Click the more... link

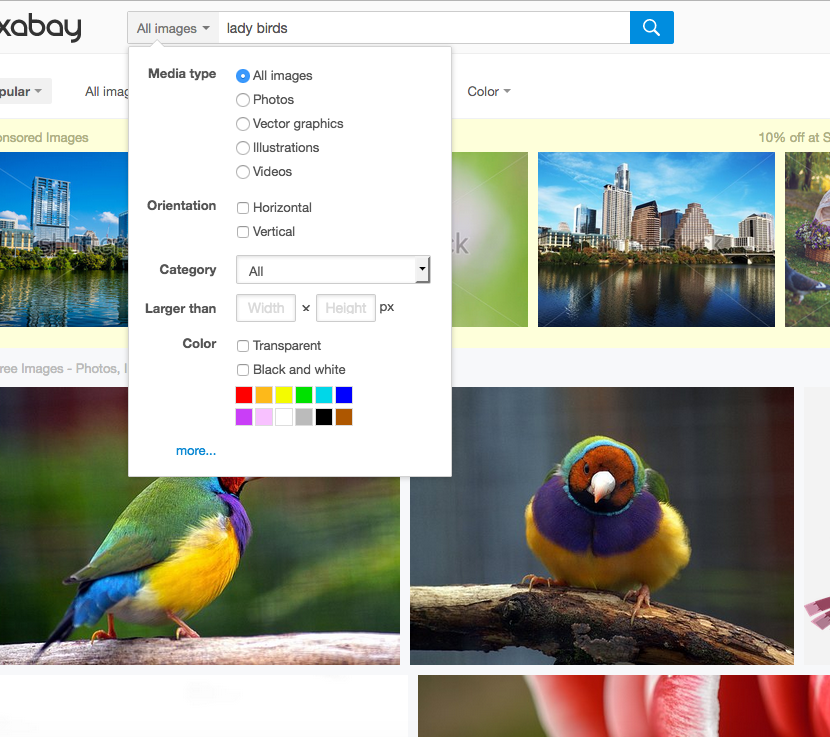click(x=196, y=451)
